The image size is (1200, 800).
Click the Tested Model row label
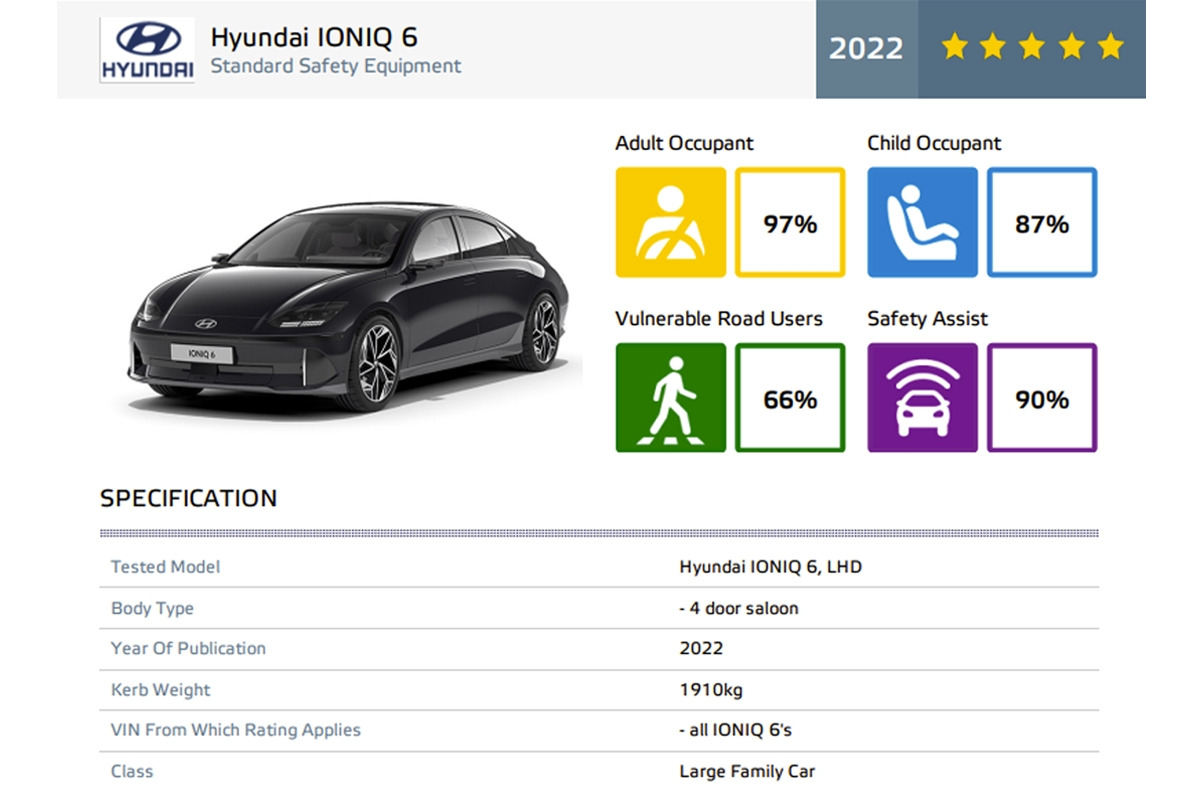(x=165, y=567)
